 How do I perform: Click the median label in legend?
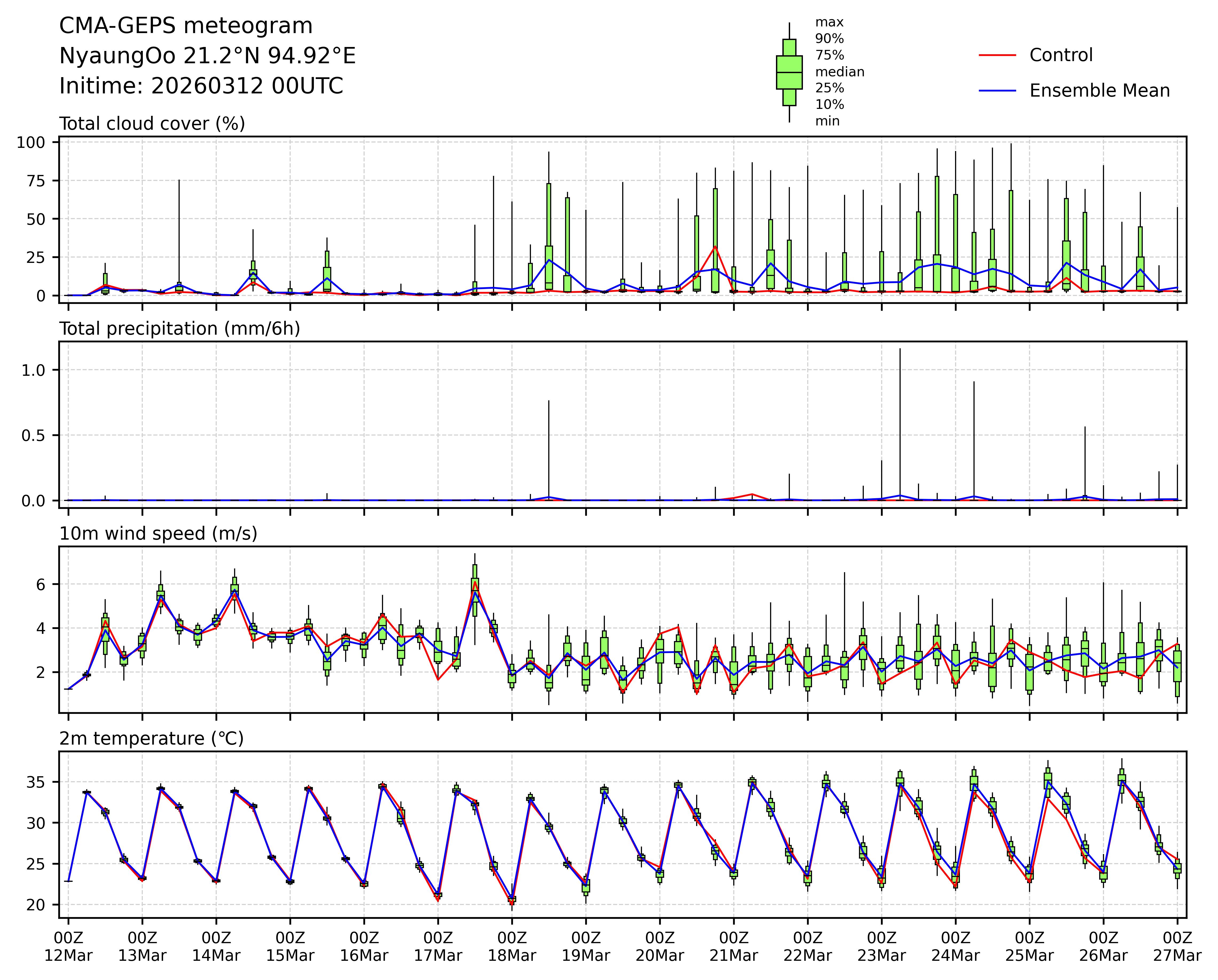coord(839,72)
